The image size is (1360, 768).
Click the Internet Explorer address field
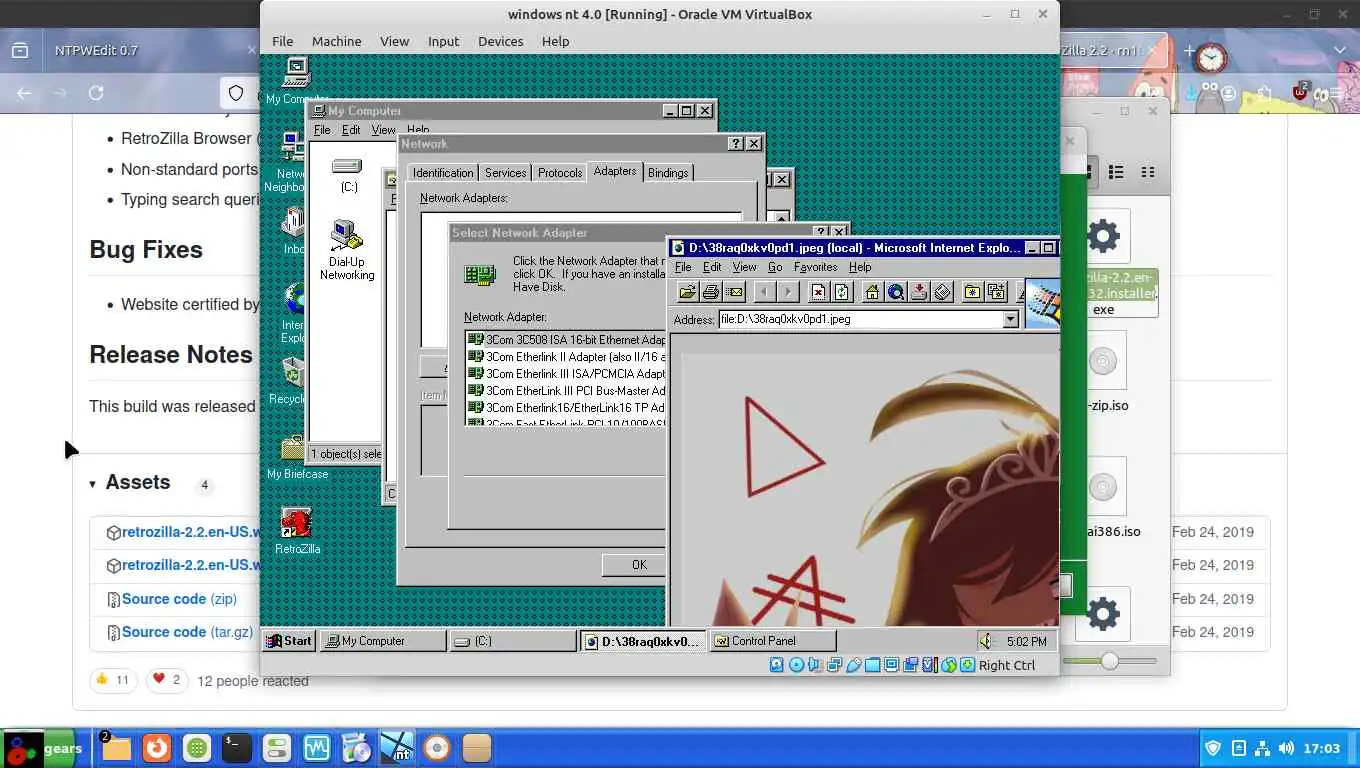click(x=860, y=319)
